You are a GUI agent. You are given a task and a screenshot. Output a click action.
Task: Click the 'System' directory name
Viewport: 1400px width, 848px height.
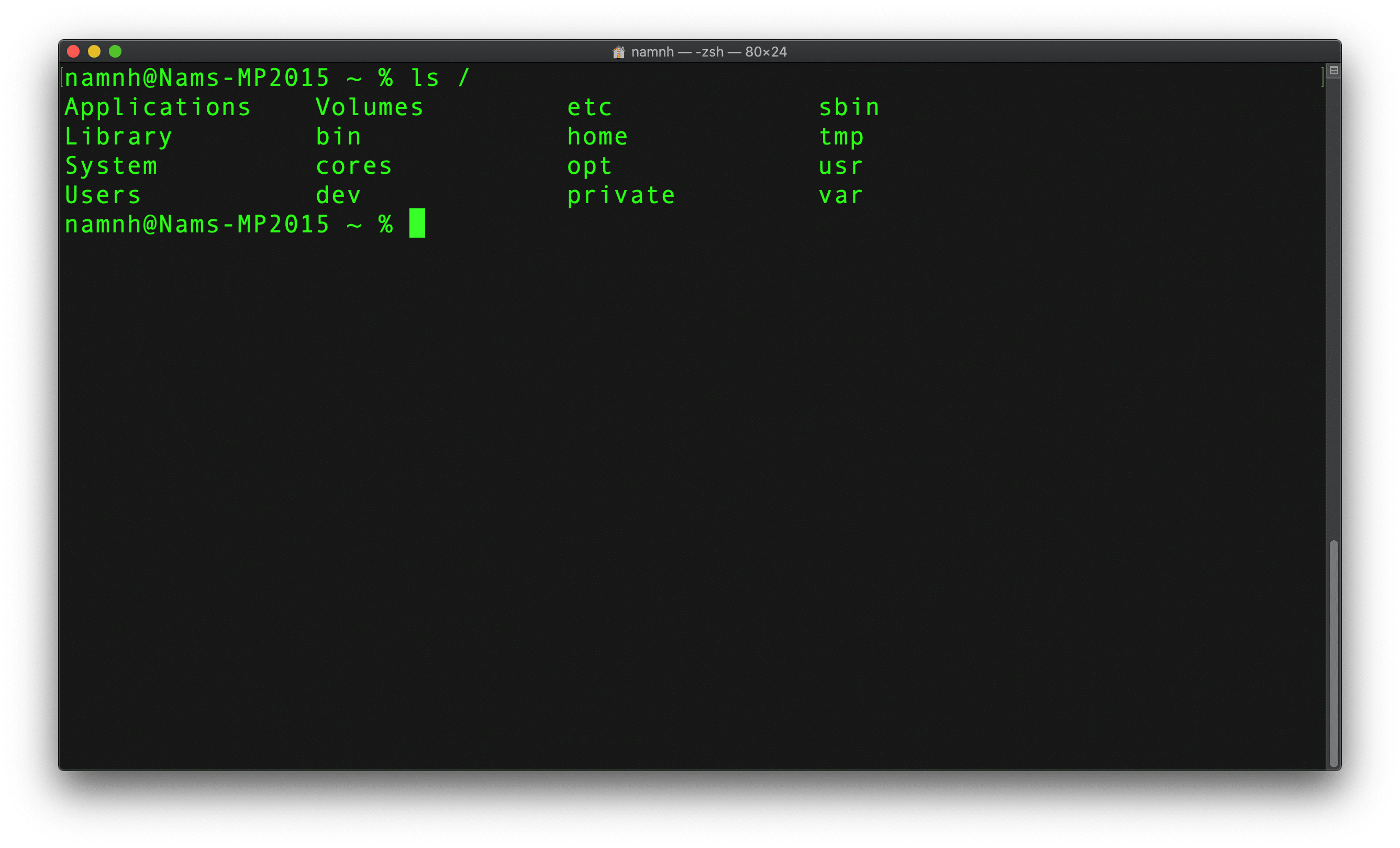coord(111,166)
